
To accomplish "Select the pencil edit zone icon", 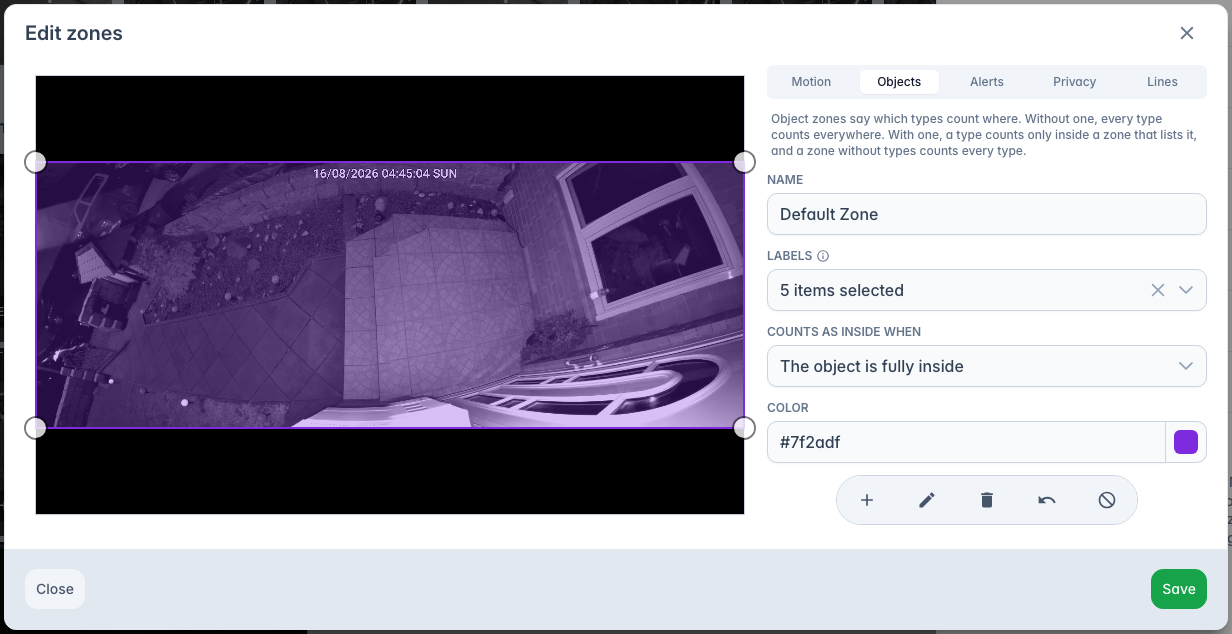I will 927,500.
